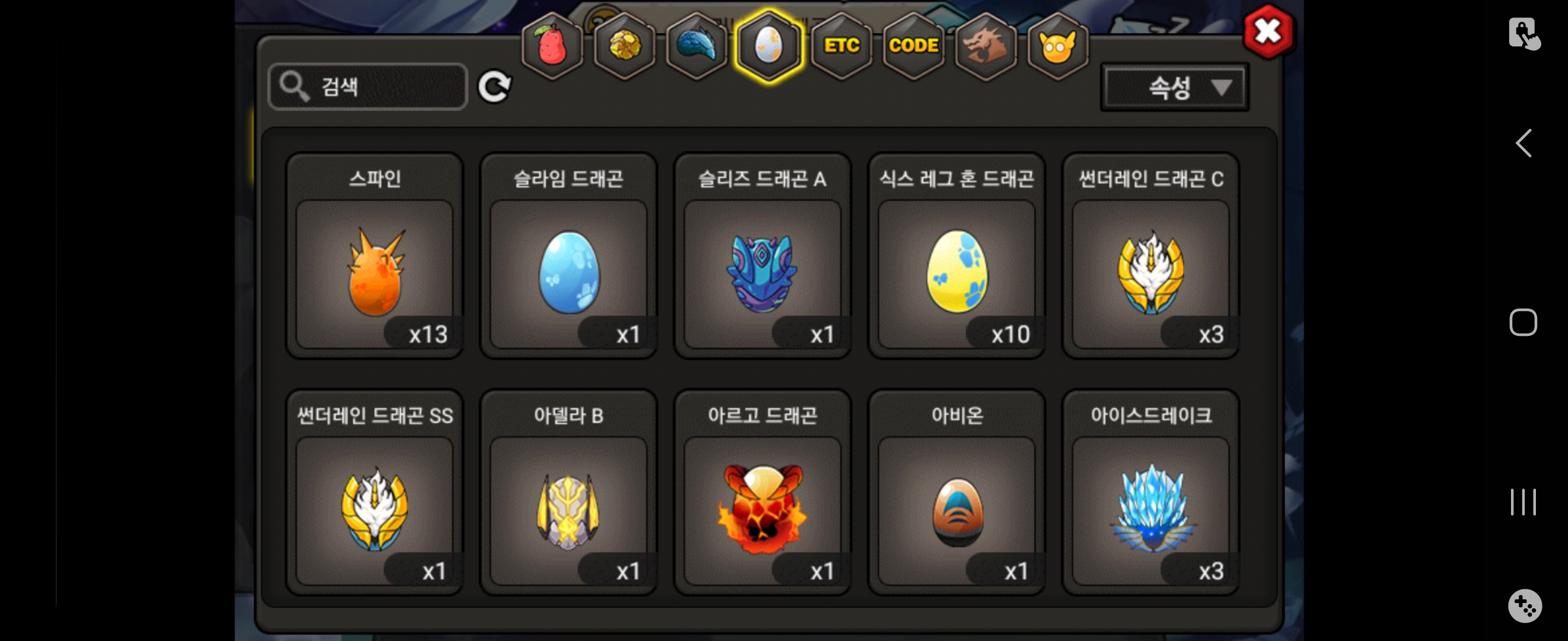Select the 스파인 egg item
Screen dimensions: 1568x641
pos(374,255)
